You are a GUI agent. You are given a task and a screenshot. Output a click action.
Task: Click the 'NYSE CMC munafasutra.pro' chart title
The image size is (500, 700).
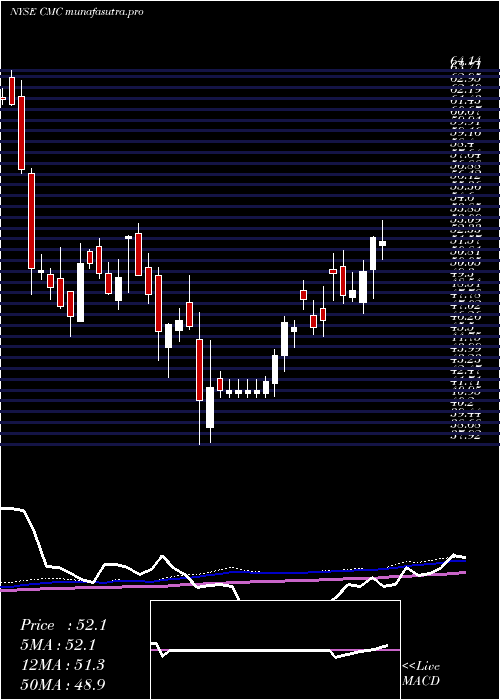76,12
